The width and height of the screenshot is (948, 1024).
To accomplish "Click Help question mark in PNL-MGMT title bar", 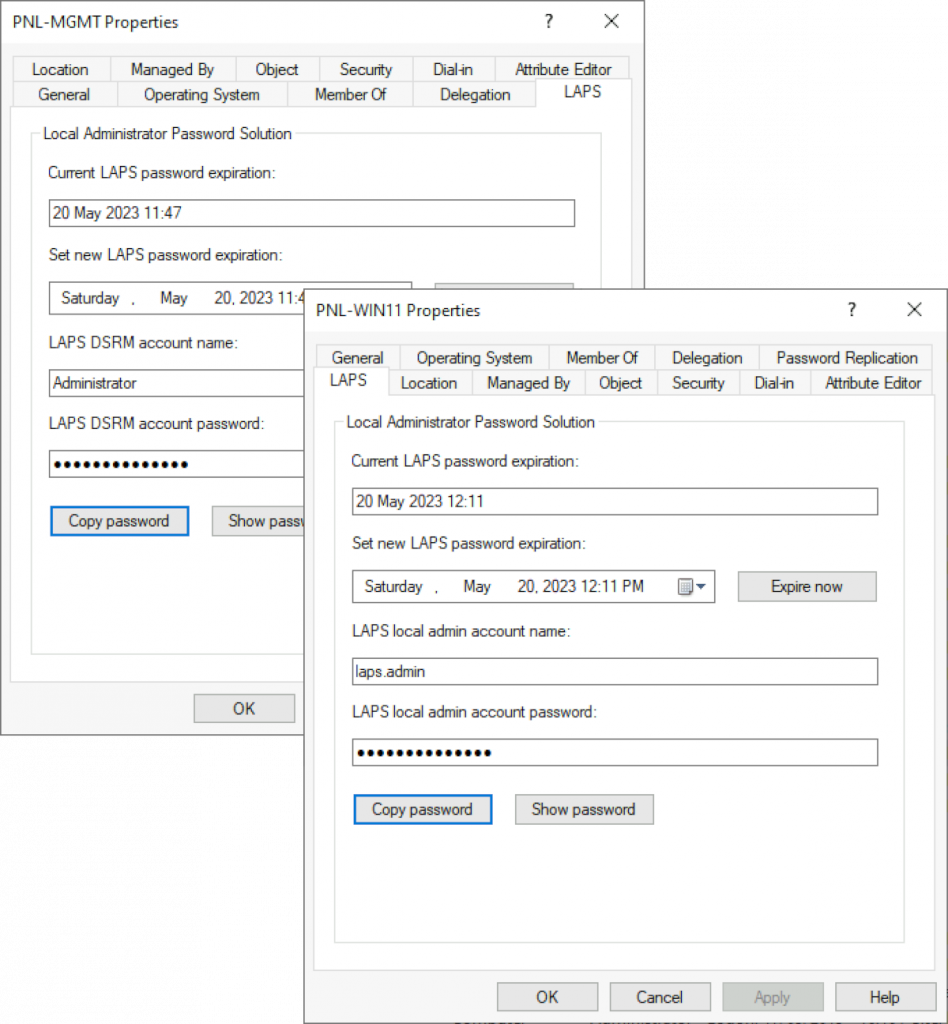I will tap(548, 22).
